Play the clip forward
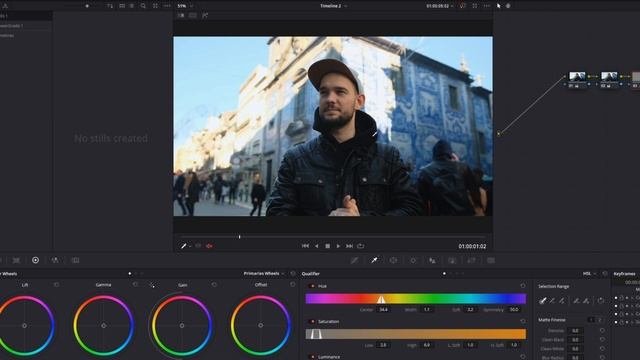 point(338,246)
